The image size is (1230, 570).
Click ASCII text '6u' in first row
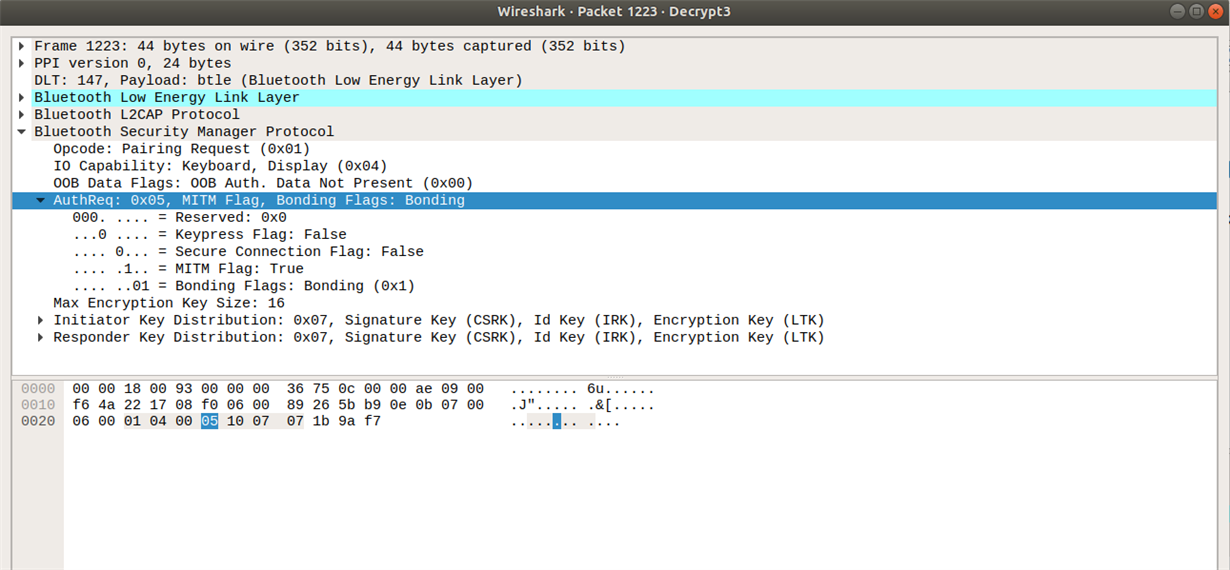596,388
